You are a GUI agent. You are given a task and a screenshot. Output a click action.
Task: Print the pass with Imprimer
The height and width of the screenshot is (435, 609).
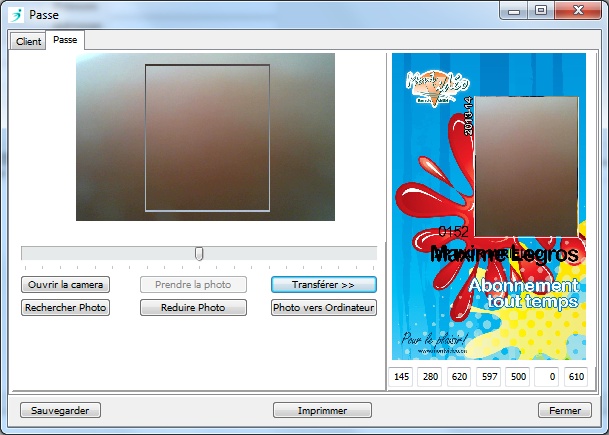point(322,410)
